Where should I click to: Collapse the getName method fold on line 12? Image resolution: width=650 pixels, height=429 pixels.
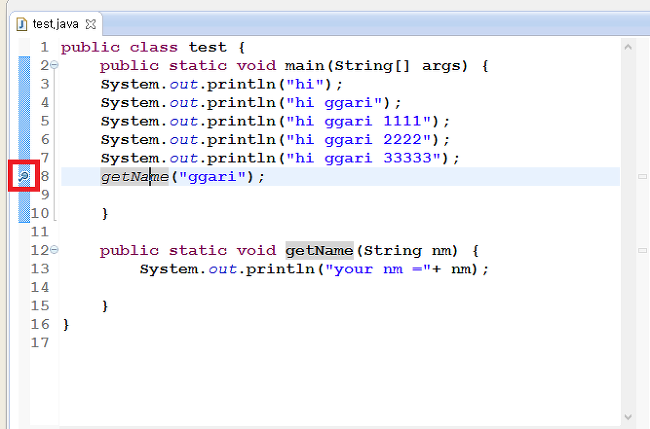(x=54, y=250)
